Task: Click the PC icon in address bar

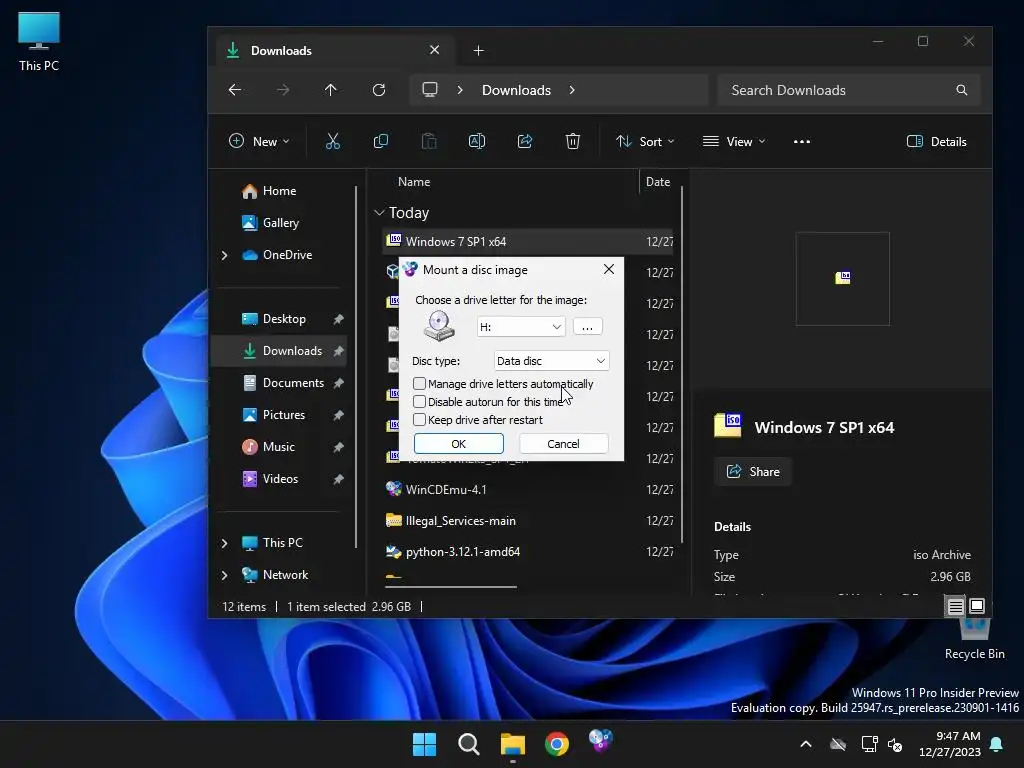Action: [430, 90]
